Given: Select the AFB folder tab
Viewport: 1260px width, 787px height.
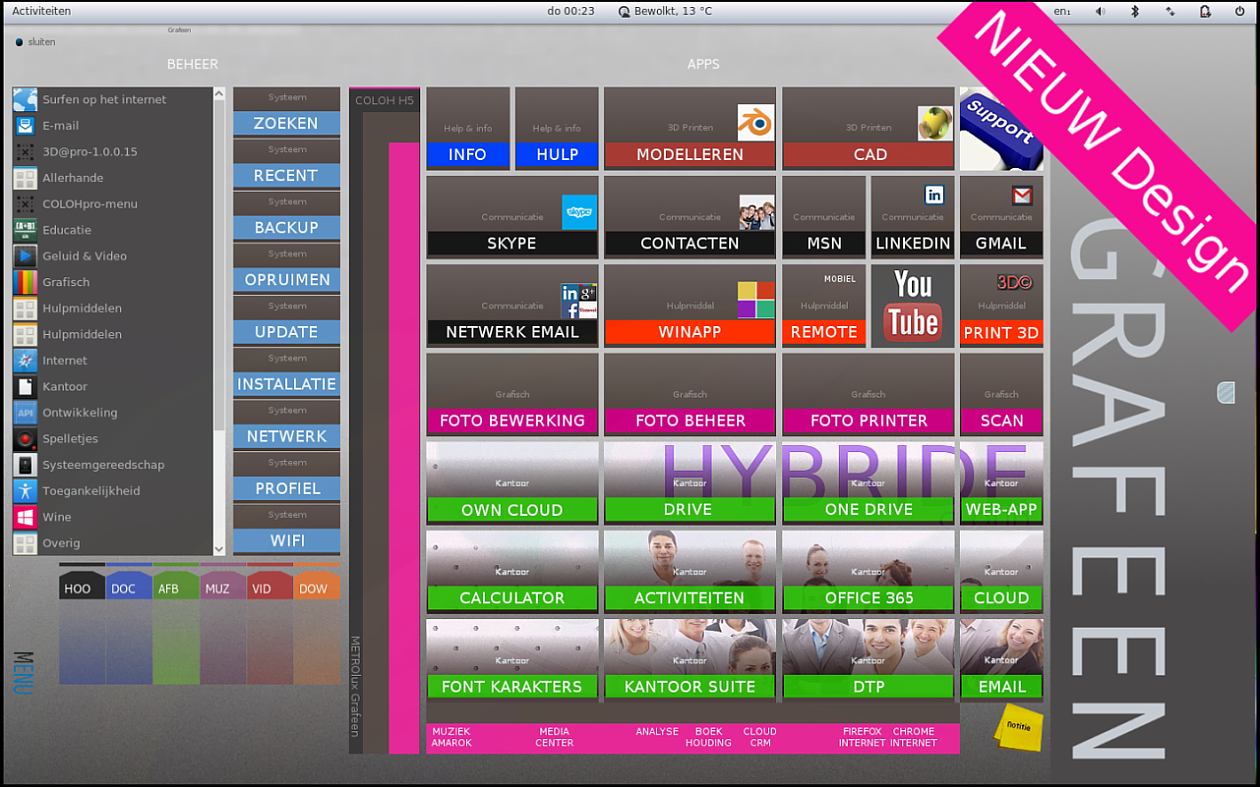Looking at the screenshot, I should [176, 586].
